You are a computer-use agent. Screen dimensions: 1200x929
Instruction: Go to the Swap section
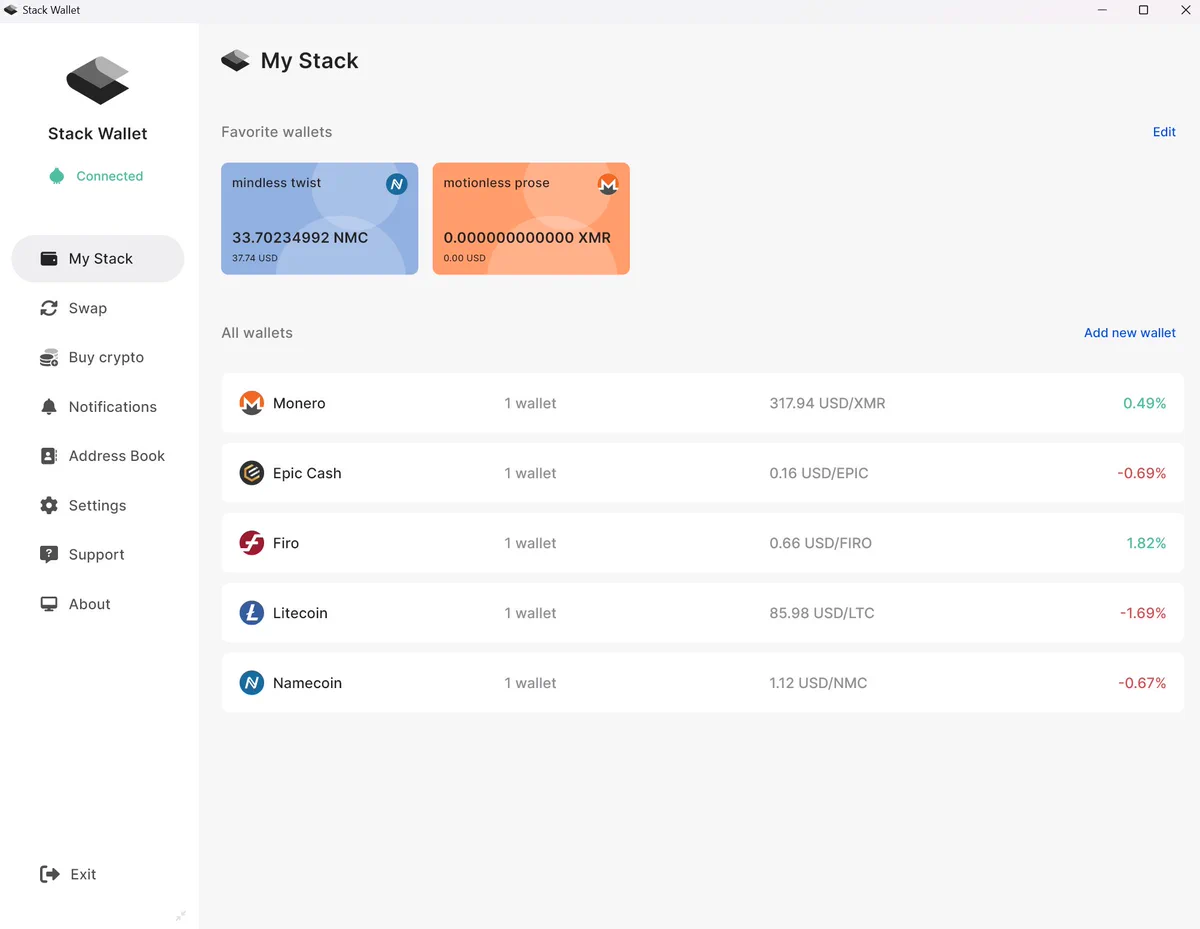click(x=98, y=308)
